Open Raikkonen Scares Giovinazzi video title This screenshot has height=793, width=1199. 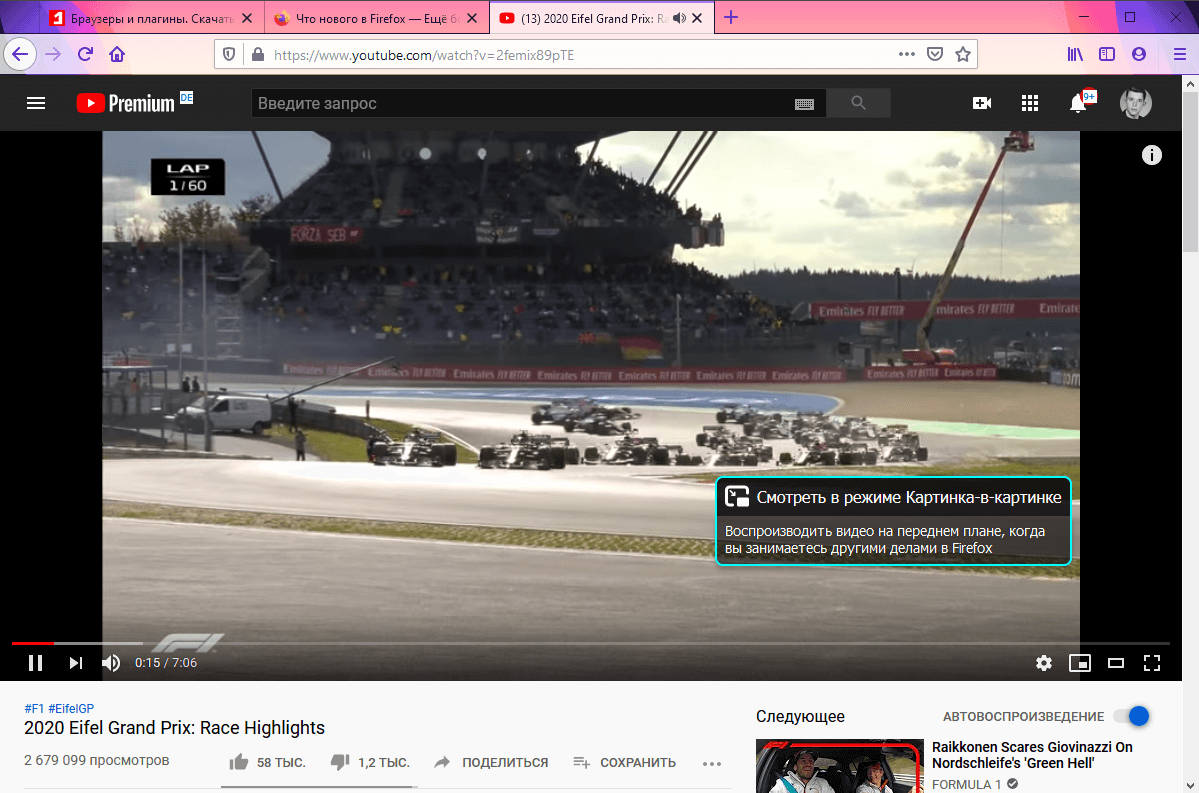1032,755
